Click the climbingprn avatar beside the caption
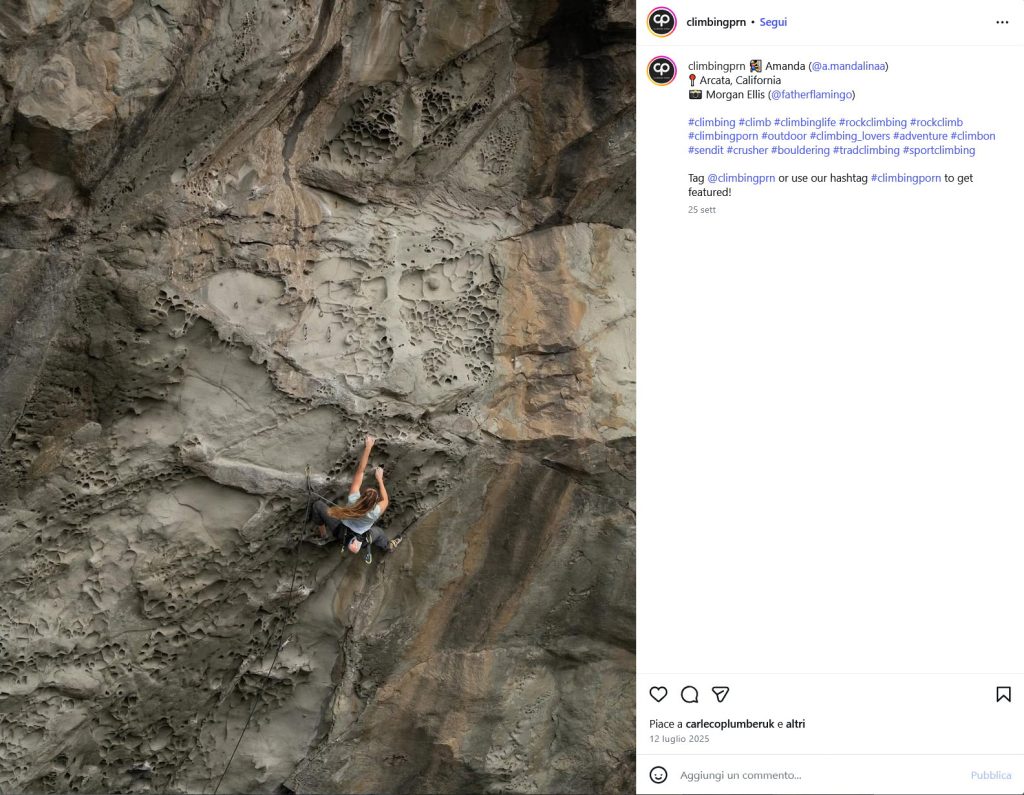This screenshot has width=1024, height=795. 662,71
